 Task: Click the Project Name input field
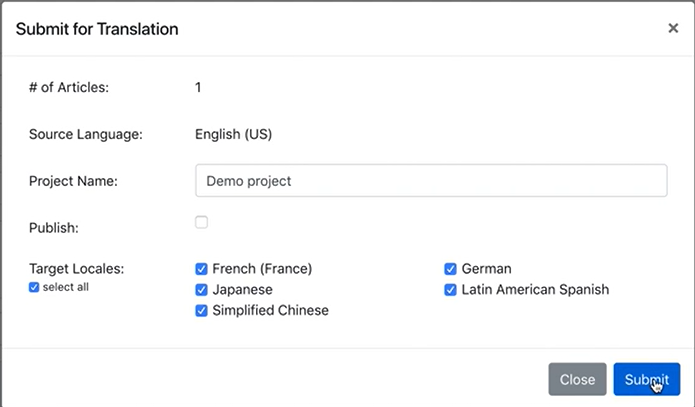pyautogui.click(x=431, y=180)
